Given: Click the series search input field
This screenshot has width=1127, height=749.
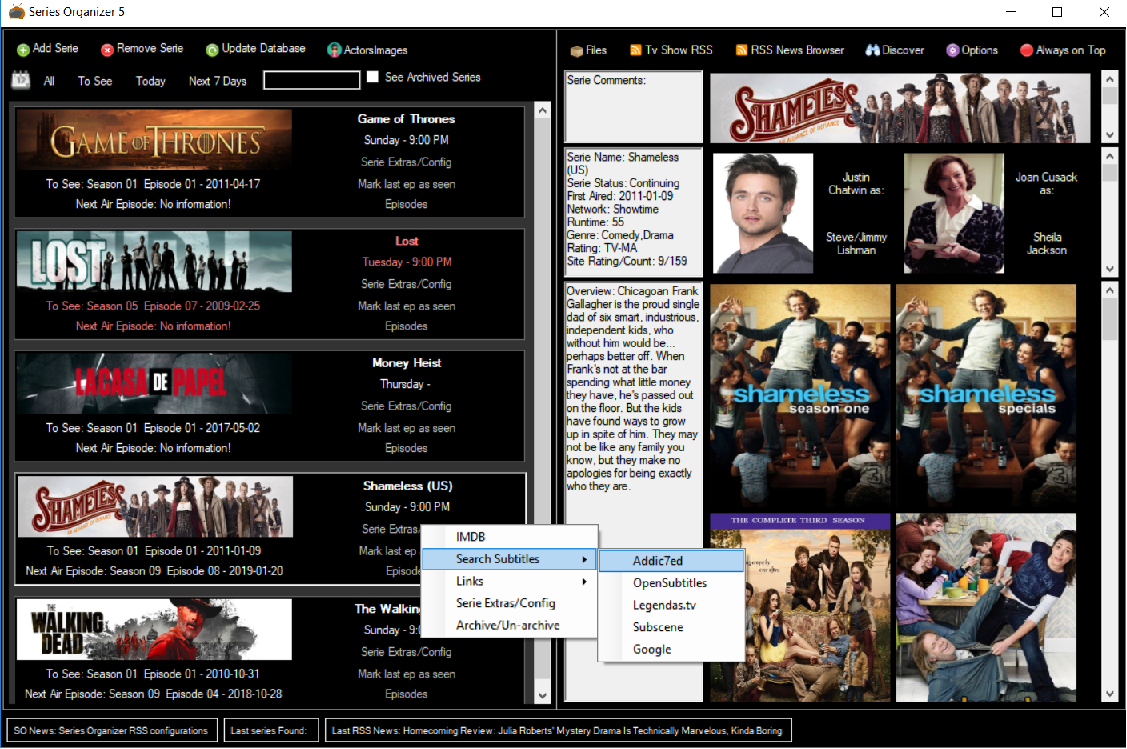Looking at the screenshot, I should tap(311, 81).
